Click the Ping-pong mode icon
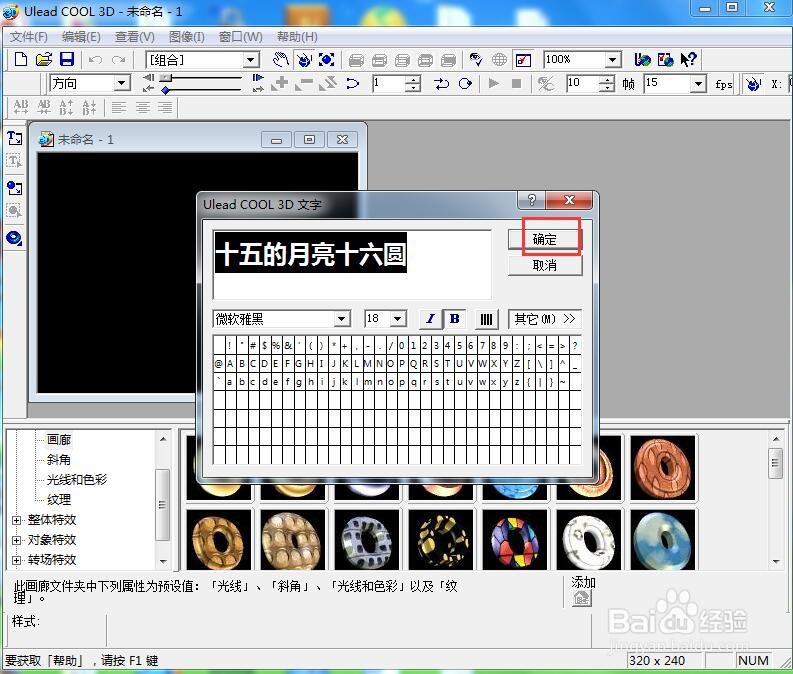Viewport: 793px width, 674px height. pos(465,83)
